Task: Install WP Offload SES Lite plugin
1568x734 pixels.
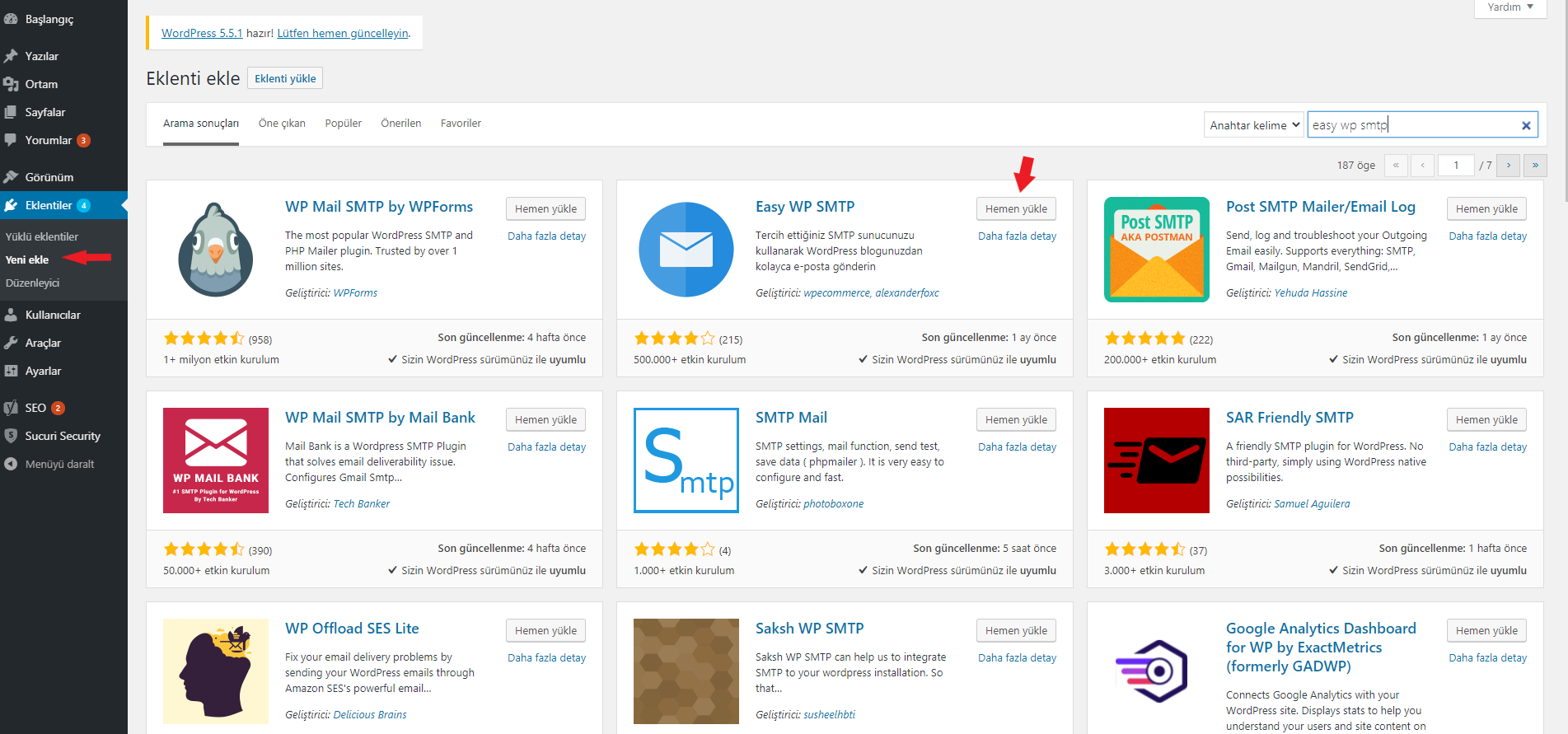Action: pos(545,631)
